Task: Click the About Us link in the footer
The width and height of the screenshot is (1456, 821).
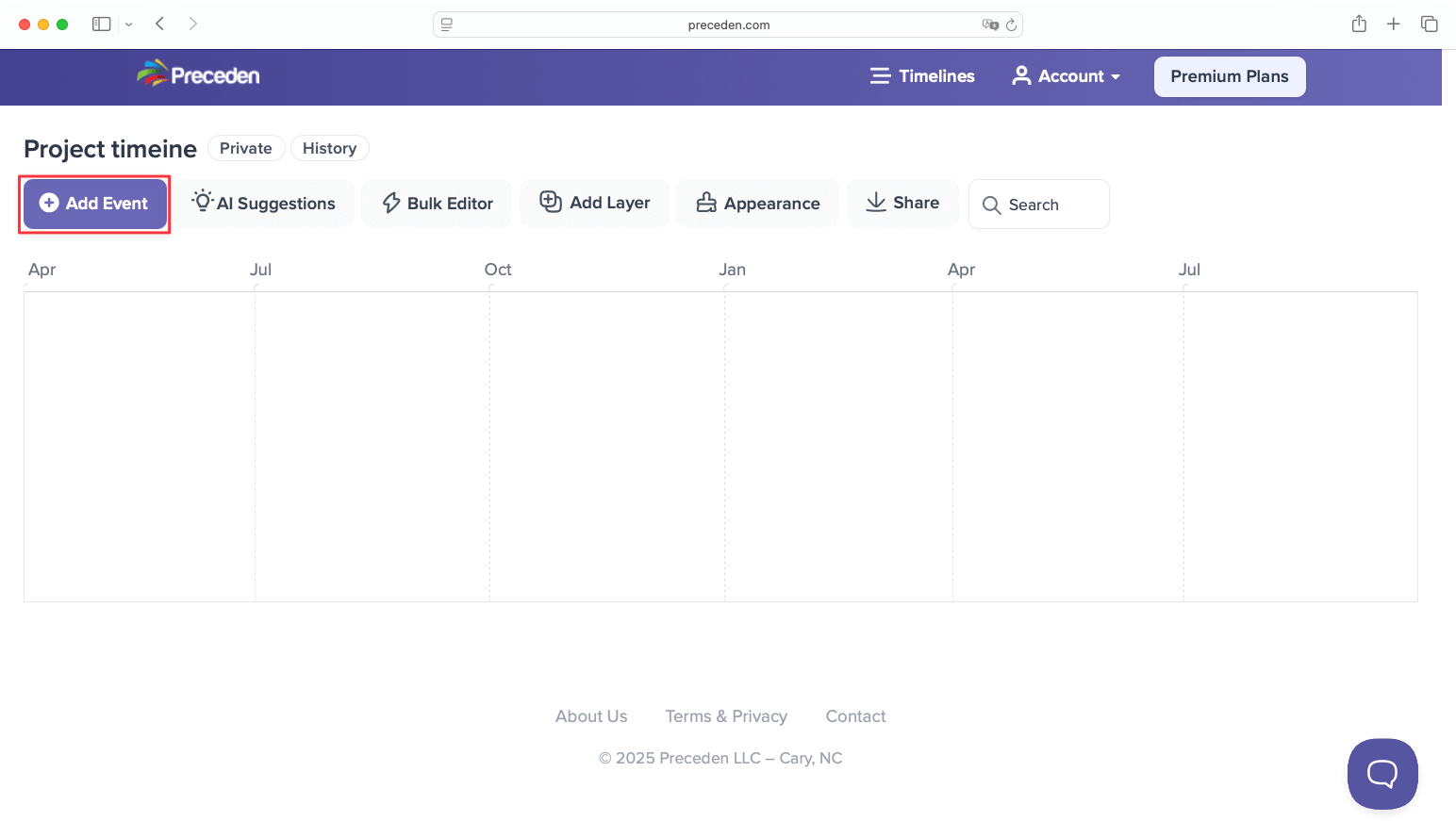Action: pos(591,716)
